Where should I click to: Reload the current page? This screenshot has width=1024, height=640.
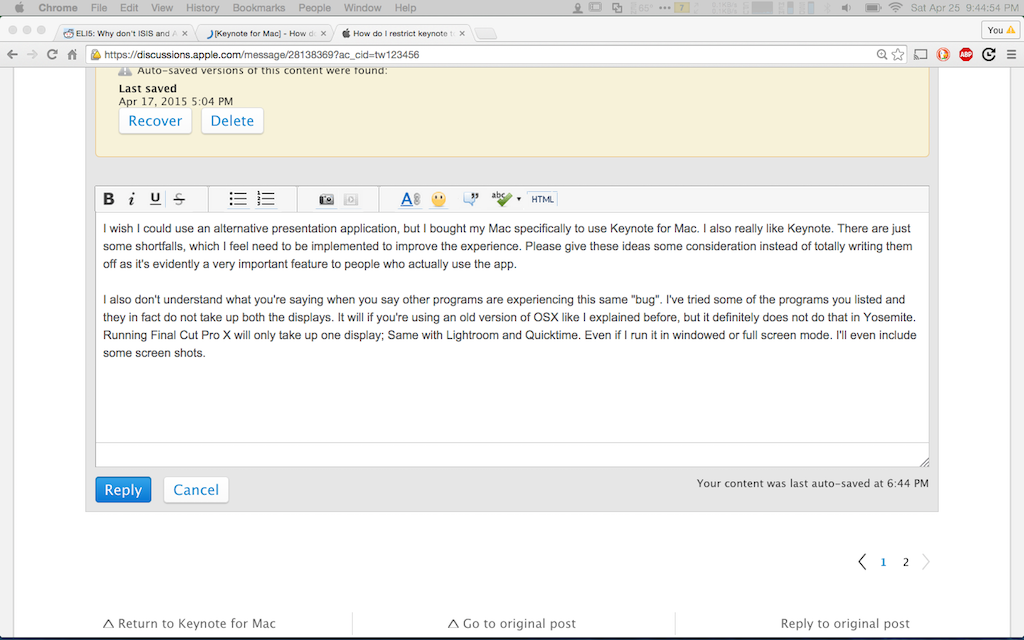pos(52,55)
